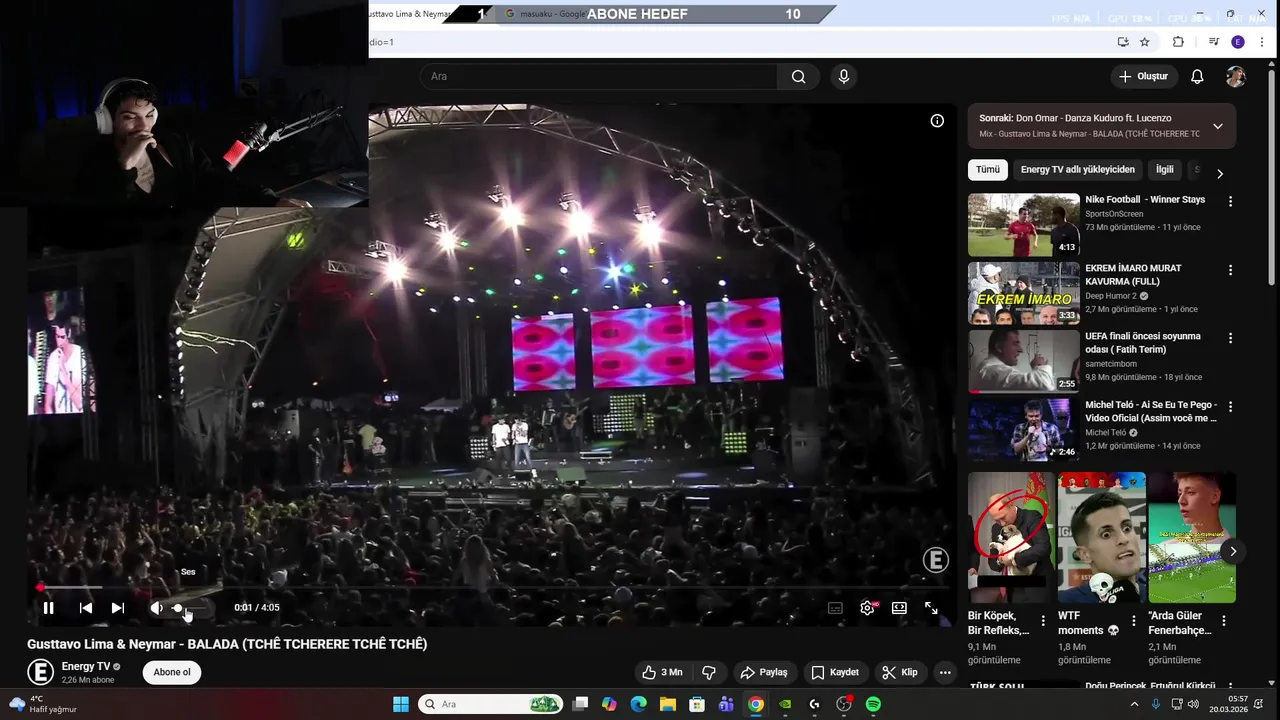Open more options for Nike Football video
The image size is (1280, 720).
pyautogui.click(x=1230, y=201)
